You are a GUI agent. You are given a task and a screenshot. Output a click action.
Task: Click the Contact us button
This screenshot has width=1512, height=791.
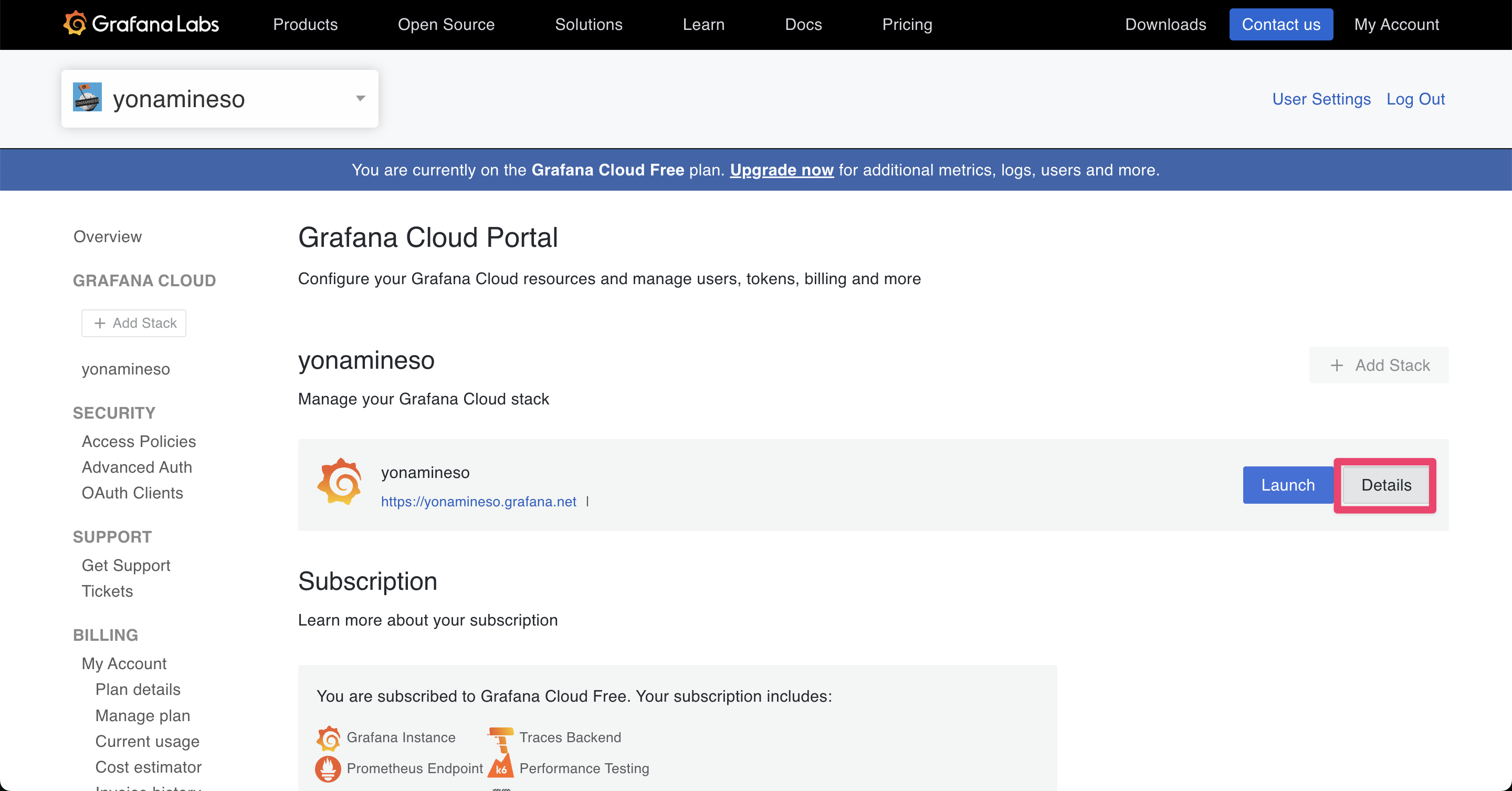point(1280,25)
